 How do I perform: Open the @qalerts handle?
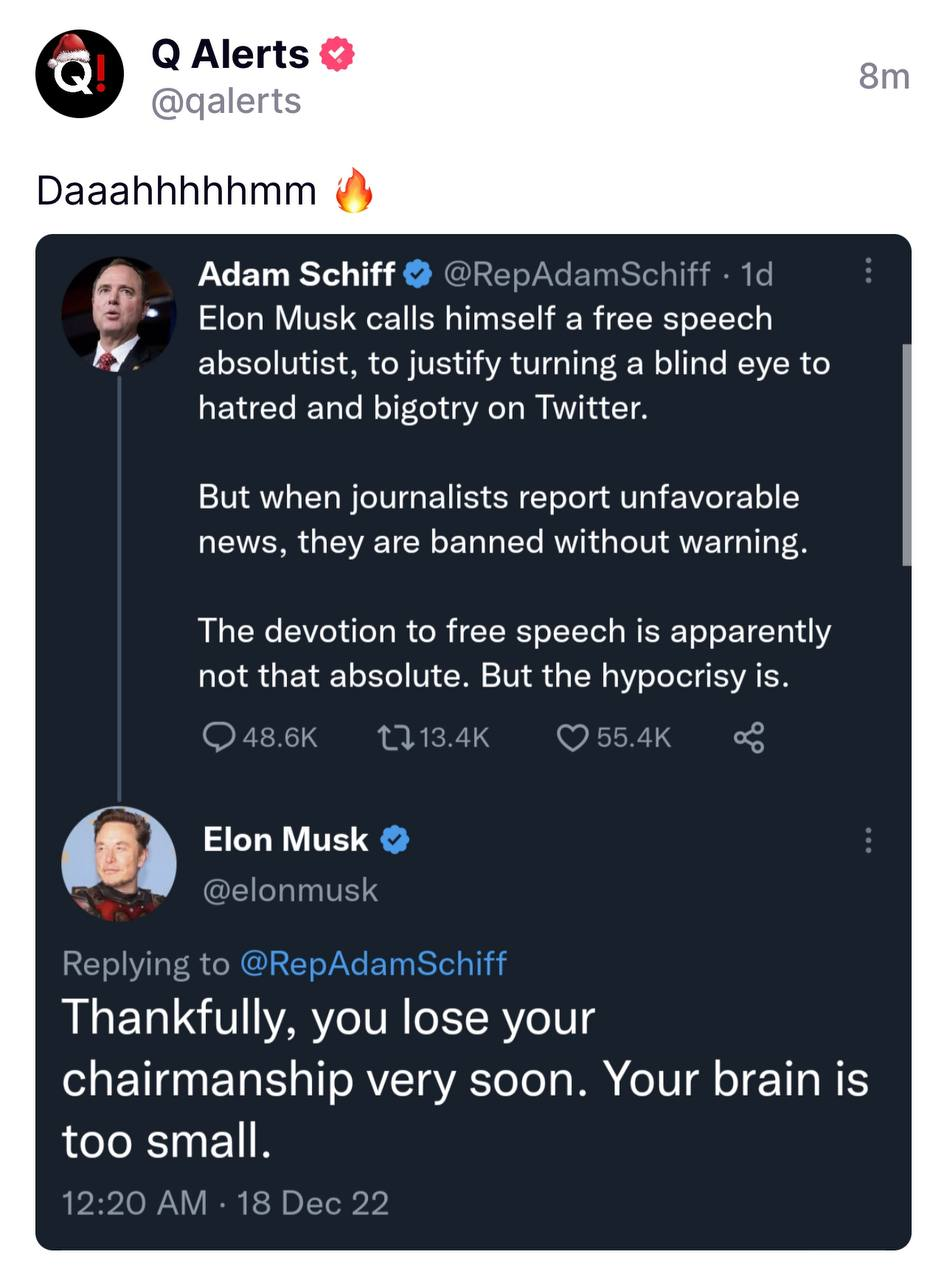click(x=226, y=101)
